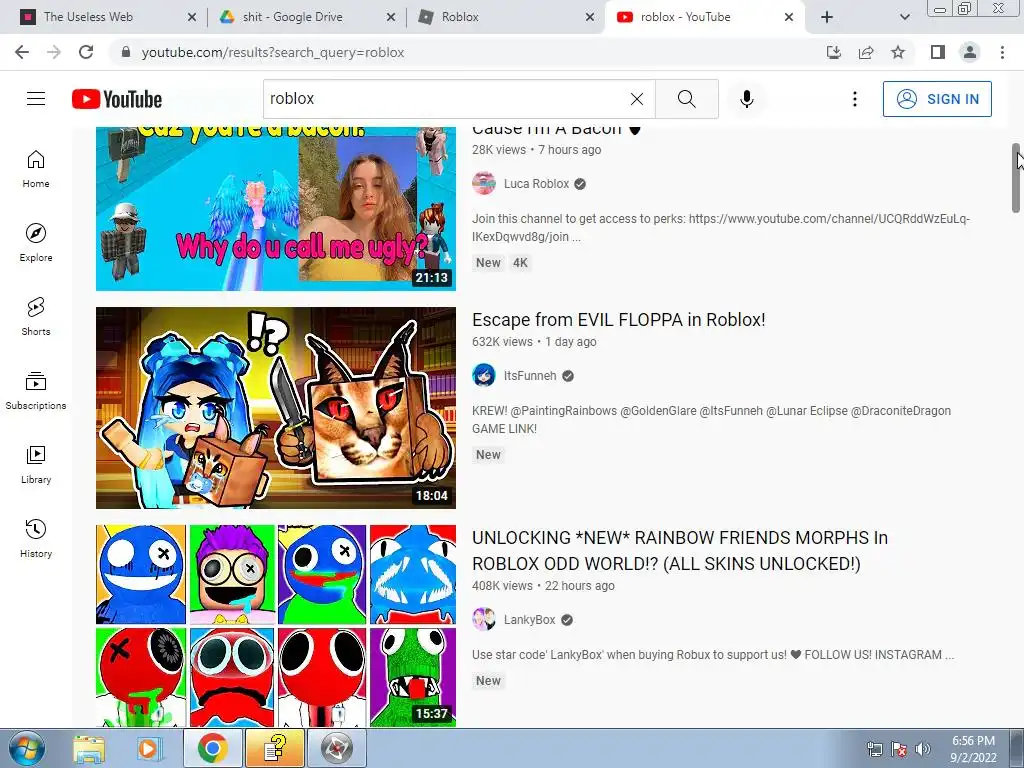Open Luca Roblox channel name
The image size is (1024, 768).
click(x=536, y=184)
